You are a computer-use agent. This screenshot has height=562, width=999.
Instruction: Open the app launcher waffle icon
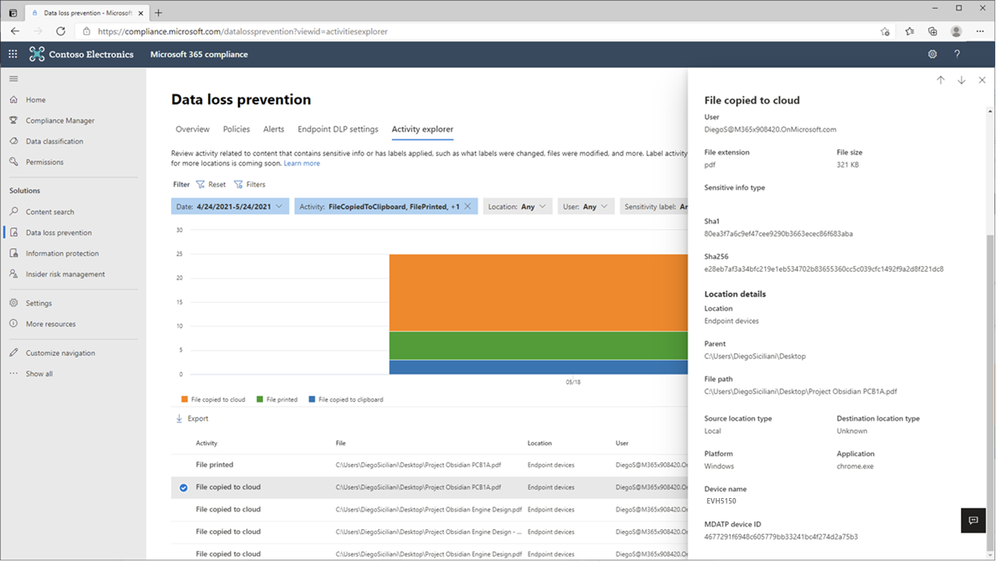click(x=13, y=54)
